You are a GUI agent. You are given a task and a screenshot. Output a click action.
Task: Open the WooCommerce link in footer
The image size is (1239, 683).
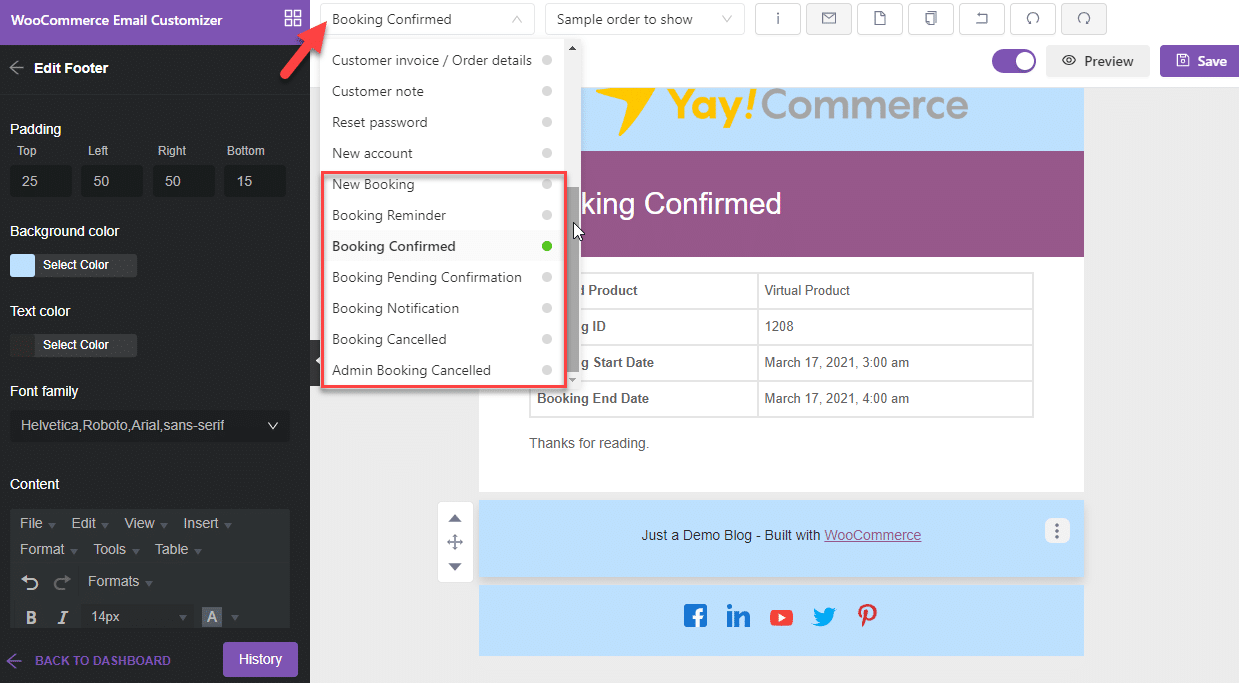[x=873, y=535]
